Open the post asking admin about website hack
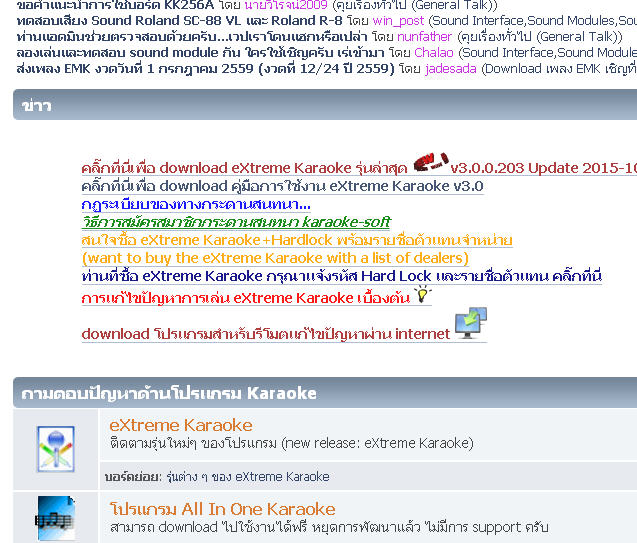The image size is (637, 543). [192, 37]
